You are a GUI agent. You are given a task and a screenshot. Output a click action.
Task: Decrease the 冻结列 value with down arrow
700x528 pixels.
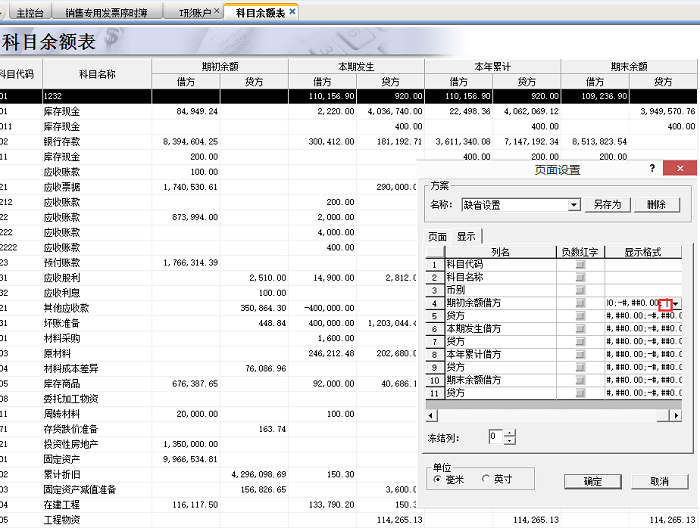[510, 441]
